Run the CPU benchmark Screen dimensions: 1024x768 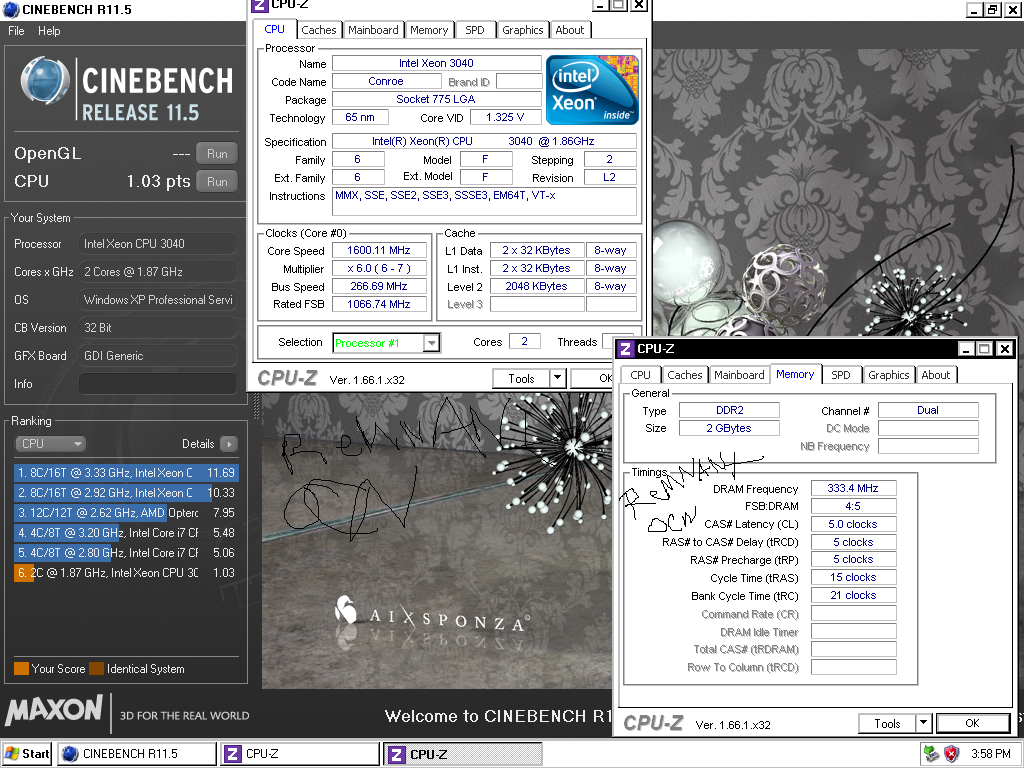(x=217, y=182)
